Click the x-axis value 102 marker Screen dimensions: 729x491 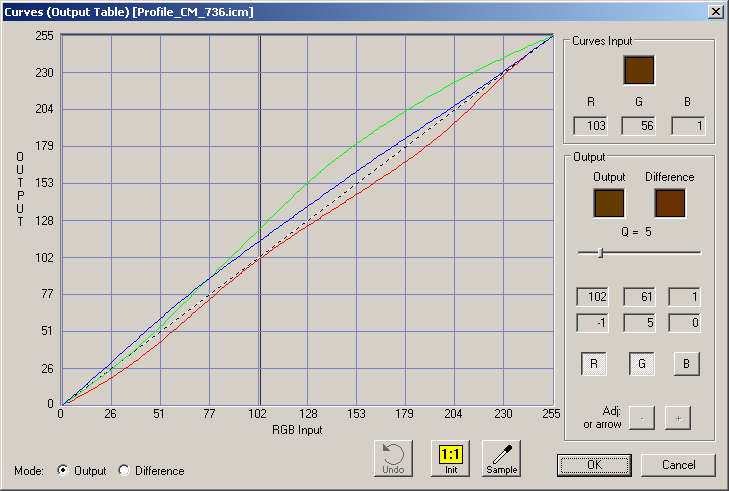pos(257,414)
